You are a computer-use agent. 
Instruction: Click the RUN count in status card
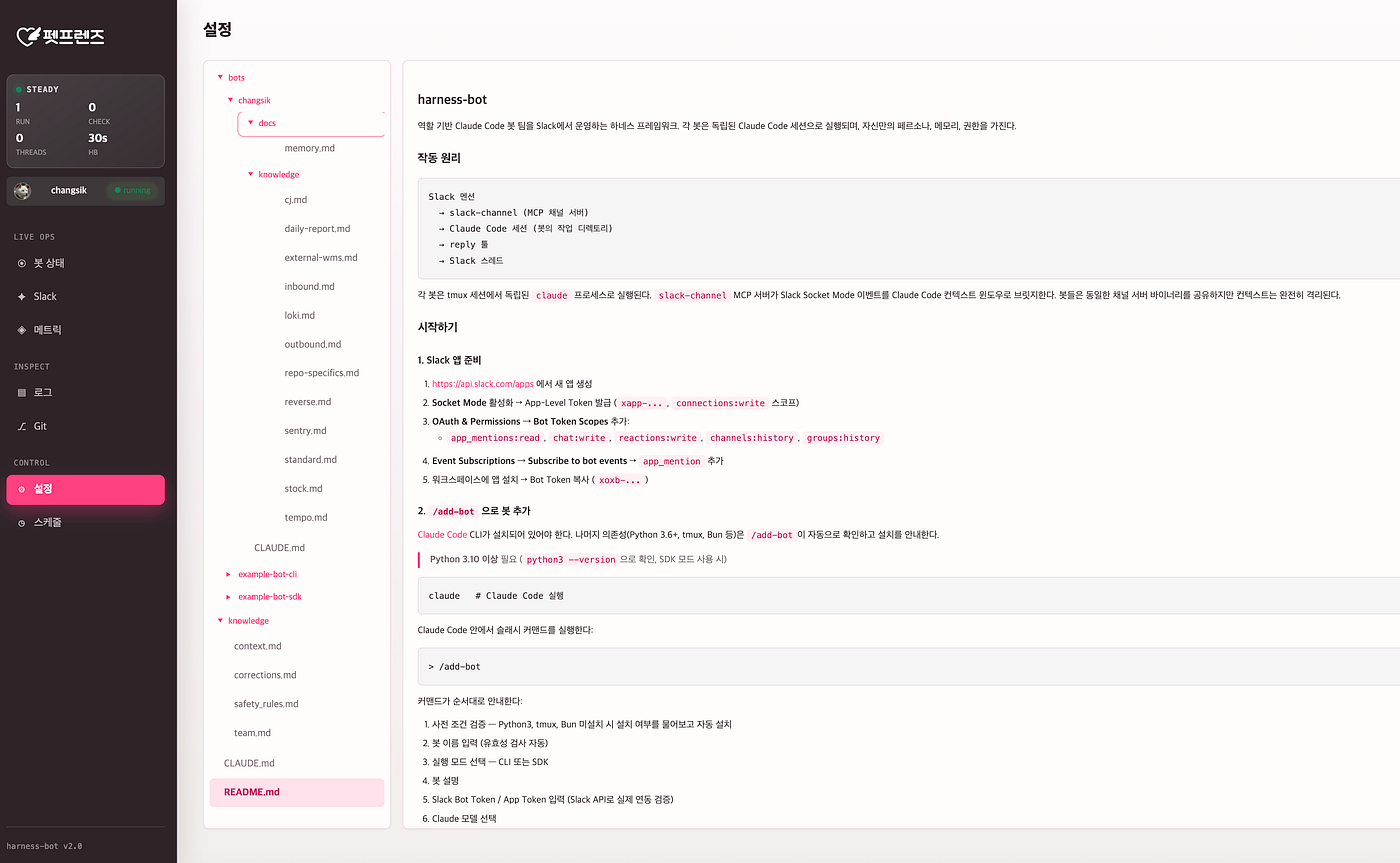coord(18,107)
